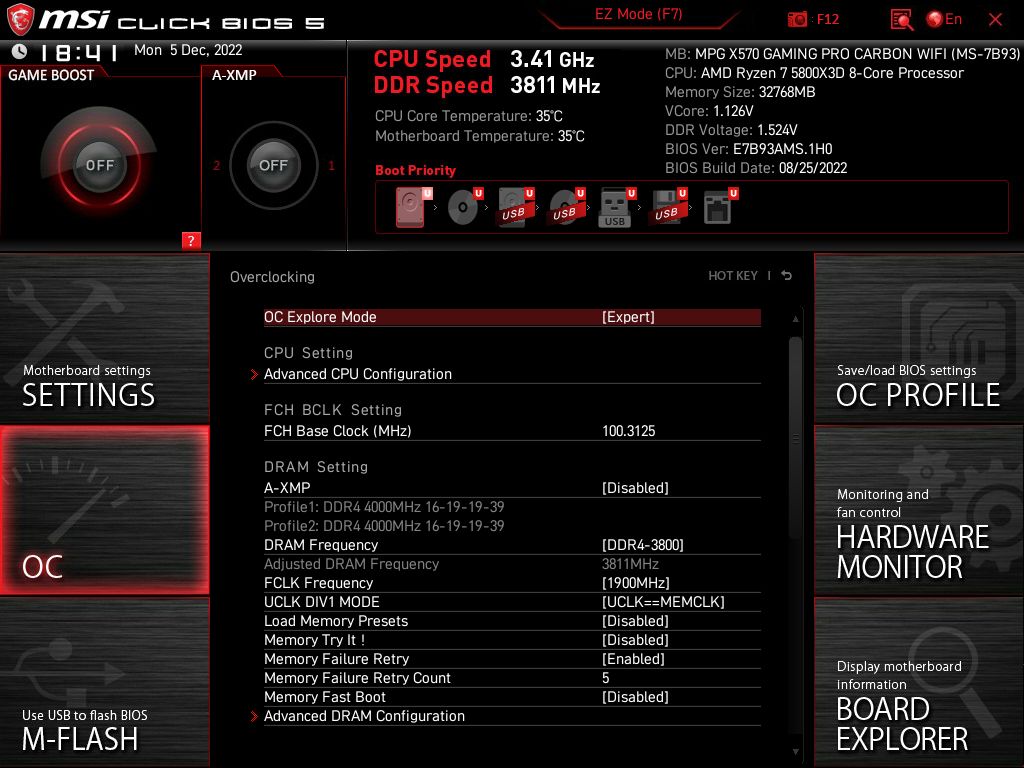Screen dimensions: 1024x768
Task: Click the CPU Speed 3.41 GHz readout
Action: click(x=484, y=59)
